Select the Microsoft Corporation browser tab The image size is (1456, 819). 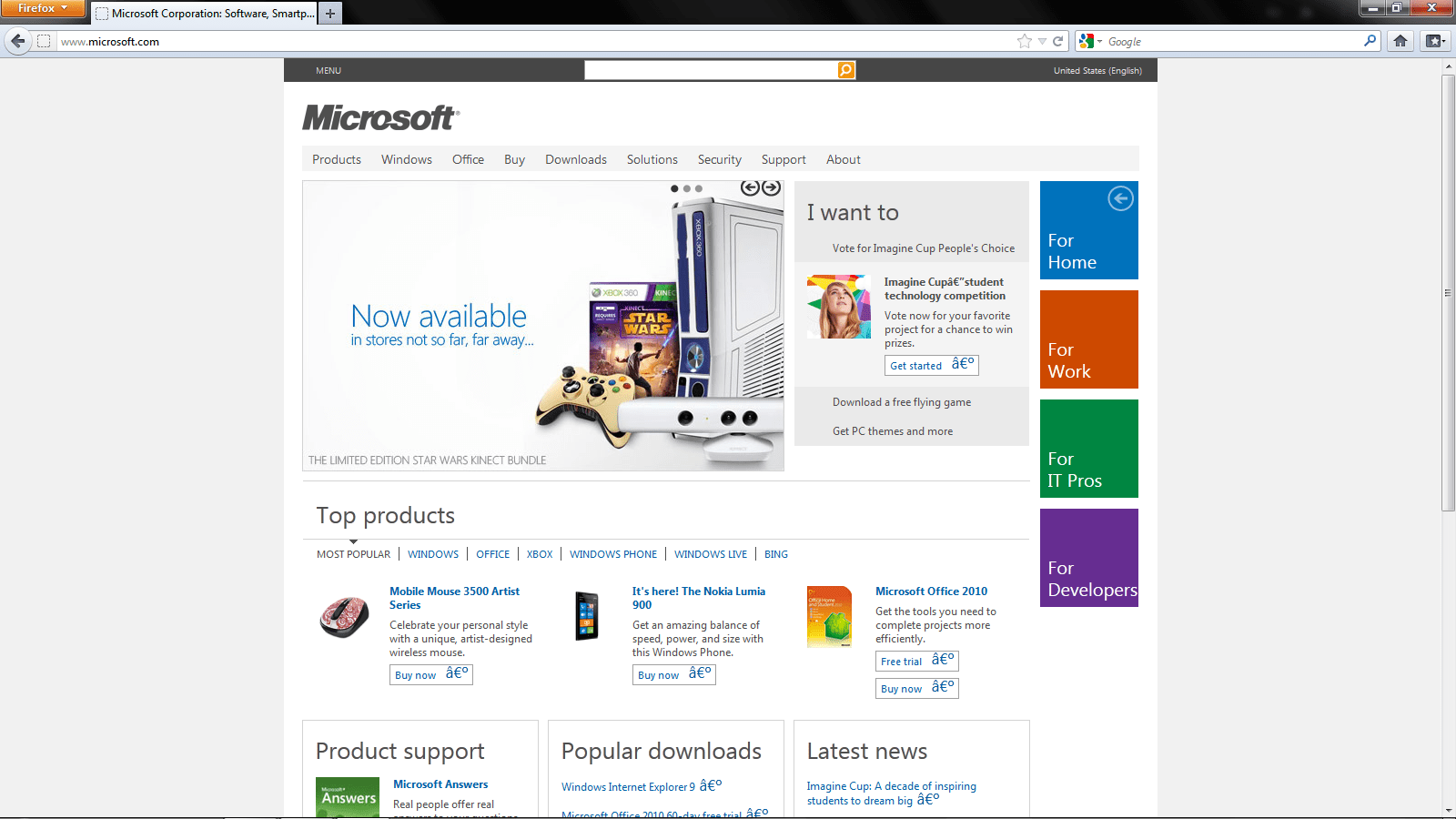205,14
